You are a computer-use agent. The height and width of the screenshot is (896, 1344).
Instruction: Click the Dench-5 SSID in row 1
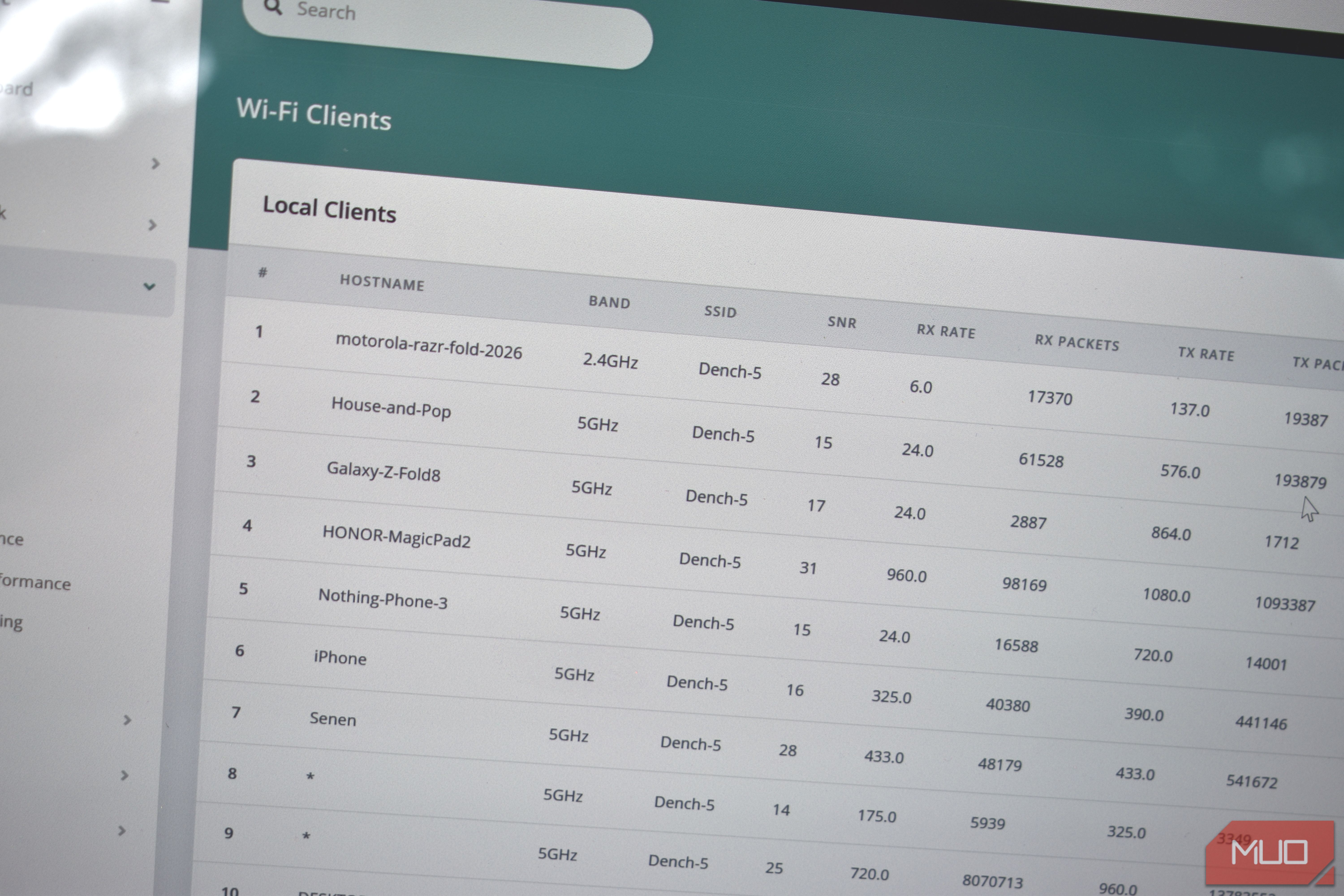pyautogui.click(x=730, y=371)
